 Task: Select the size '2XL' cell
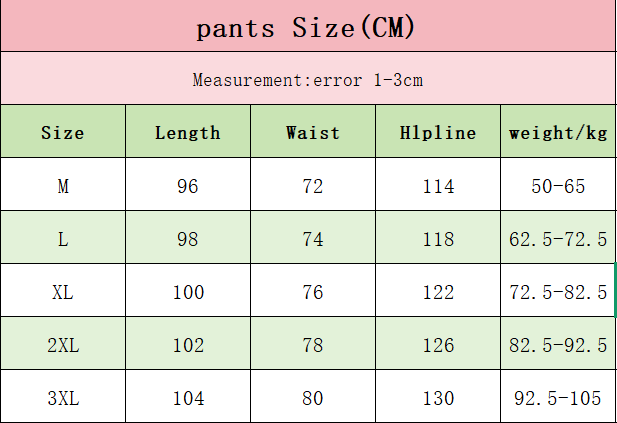tap(63, 343)
